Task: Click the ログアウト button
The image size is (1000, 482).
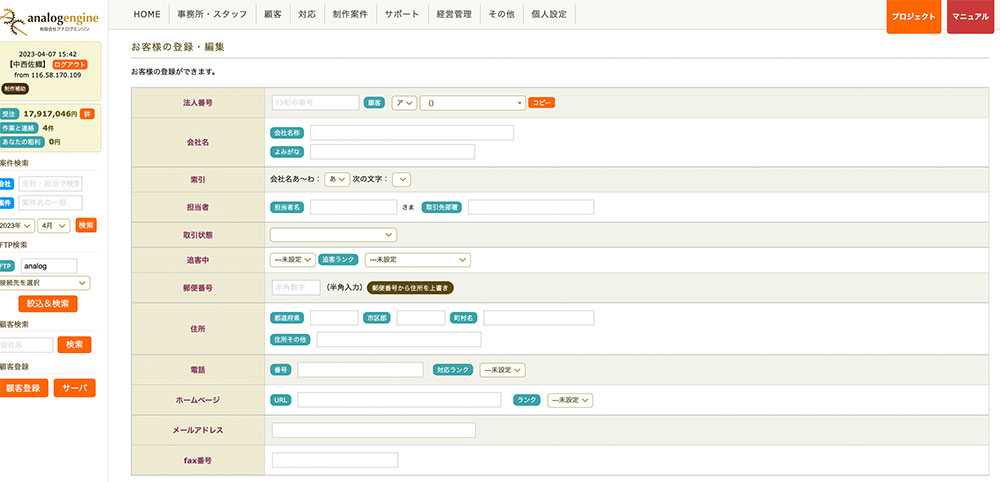Action: [x=70, y=65]
